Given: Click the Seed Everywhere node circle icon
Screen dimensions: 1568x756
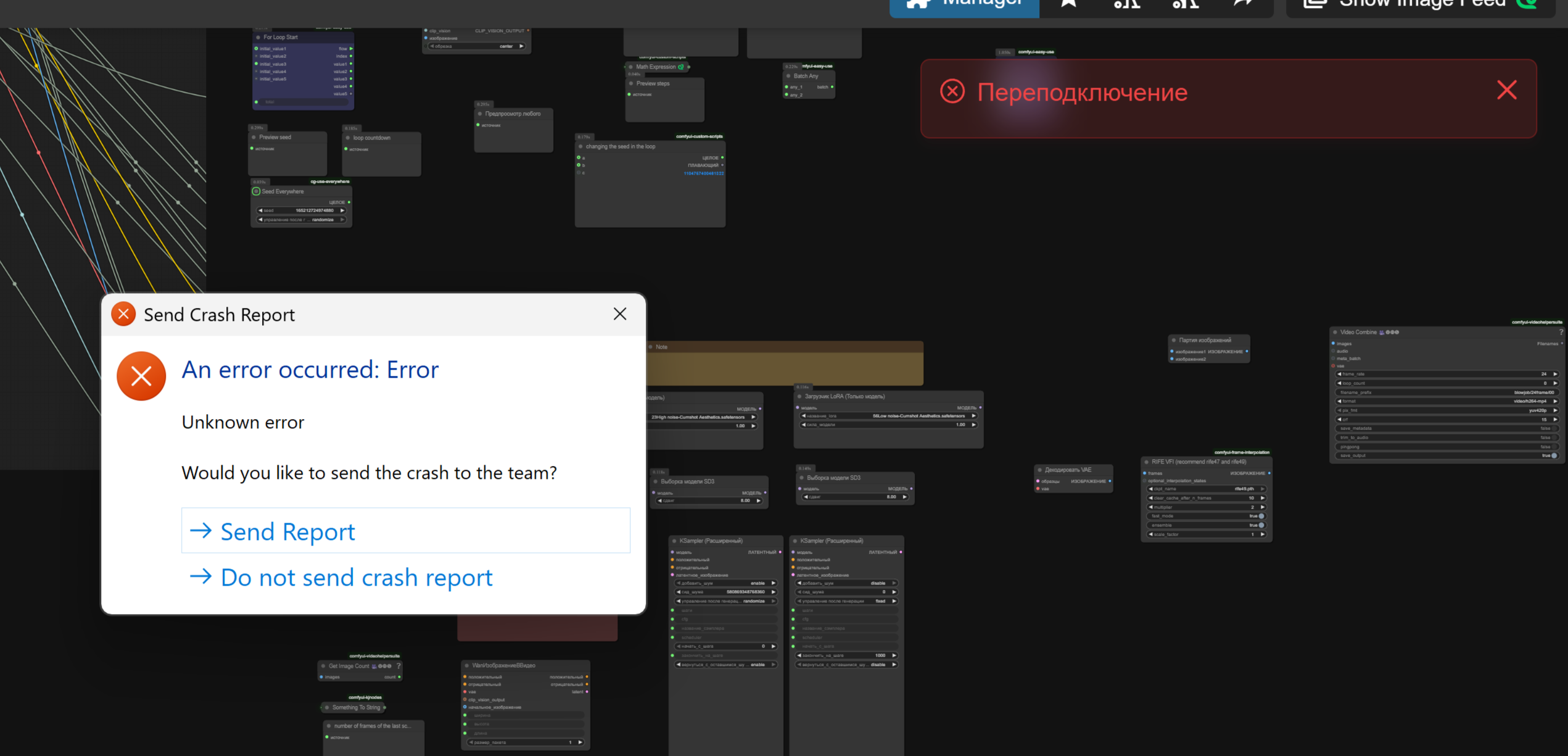Looking at the screenshot, I should point(256,191).
